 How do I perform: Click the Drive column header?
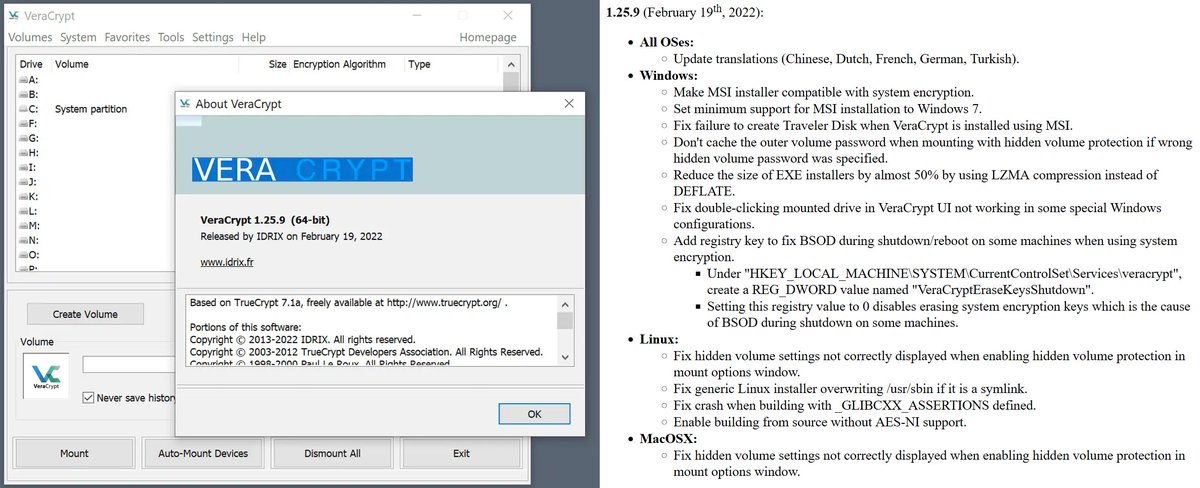[31, 64]
